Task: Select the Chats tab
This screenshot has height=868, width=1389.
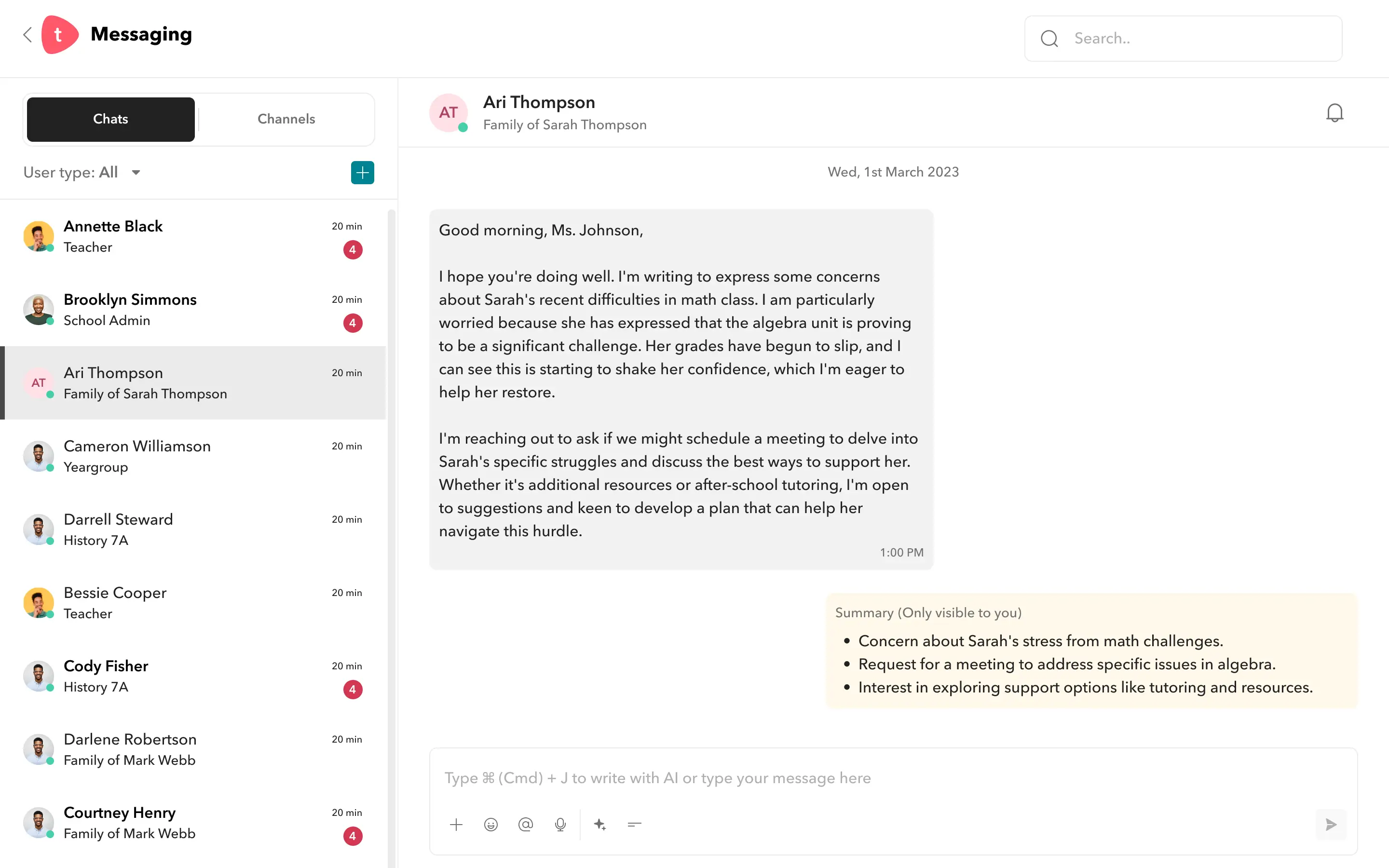Action: pos(111,120)
